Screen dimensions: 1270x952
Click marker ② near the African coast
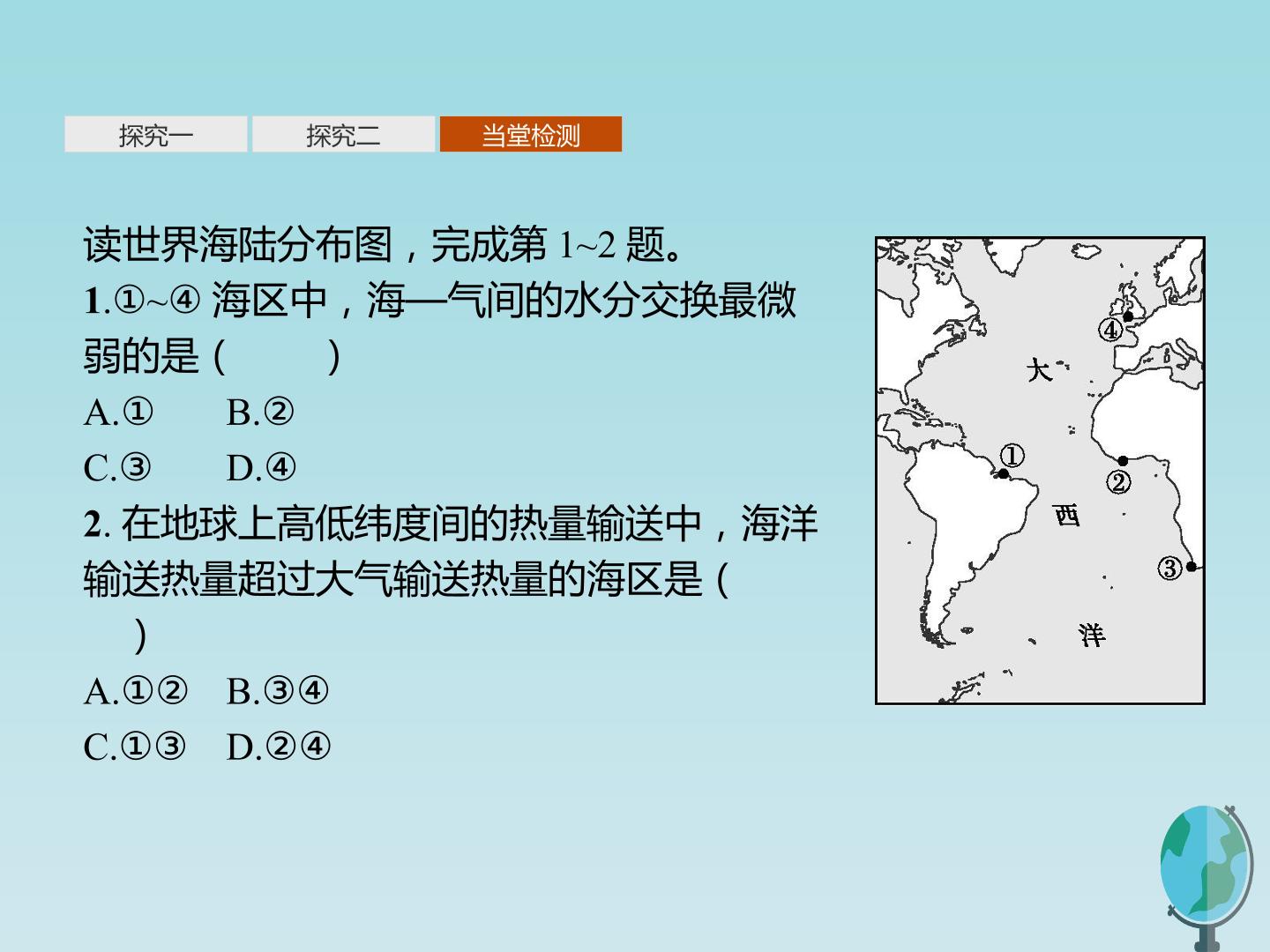[1118, 482]
